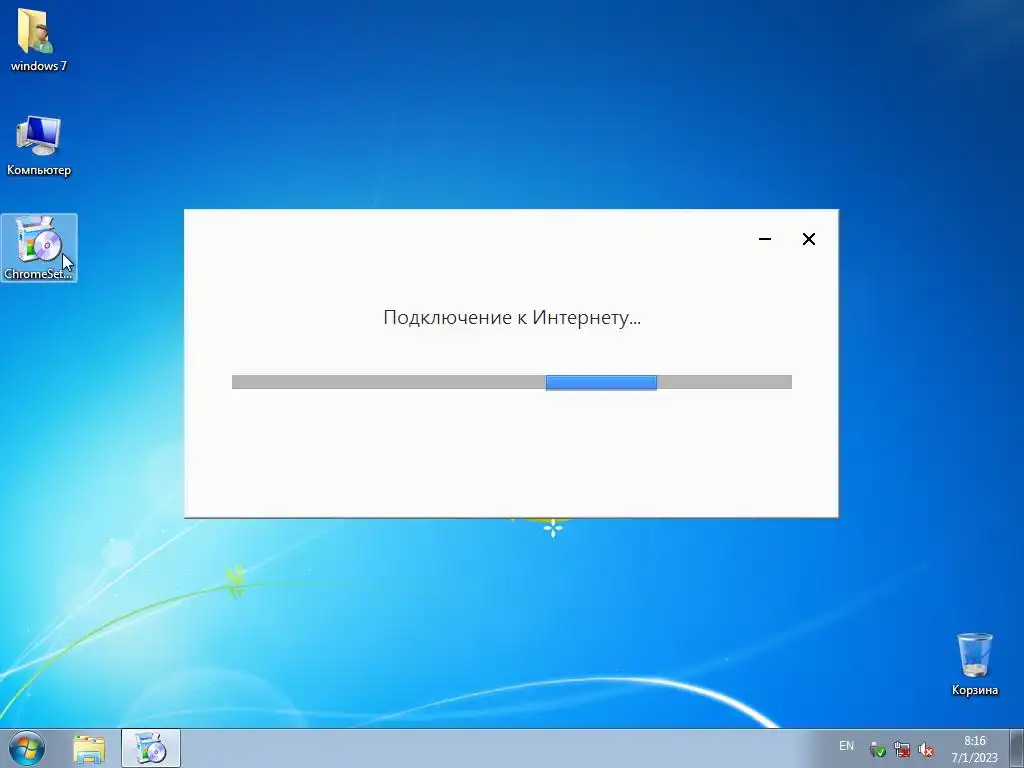This screenshot has height=768, width=1024.
Task: Open the Windows Start menu orb
Action: [x=26, y=748]
